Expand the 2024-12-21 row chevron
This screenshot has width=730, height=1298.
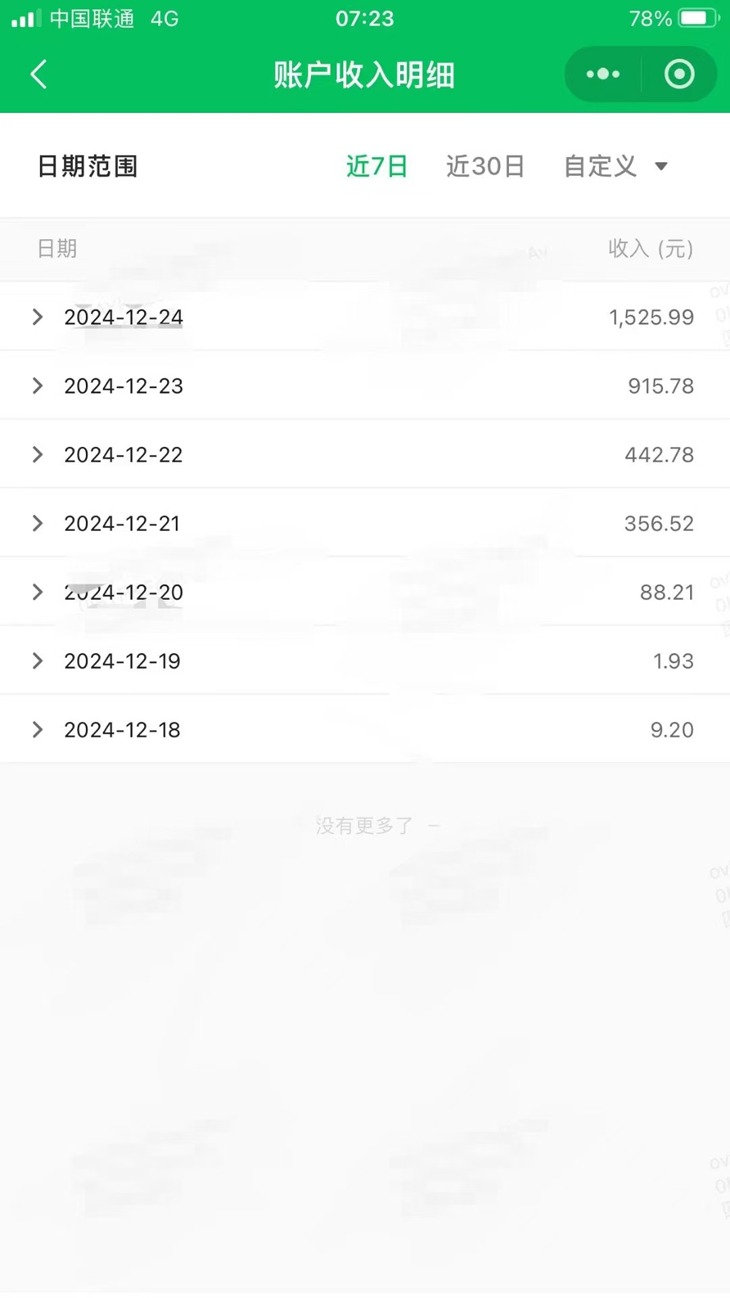(38, 523)
